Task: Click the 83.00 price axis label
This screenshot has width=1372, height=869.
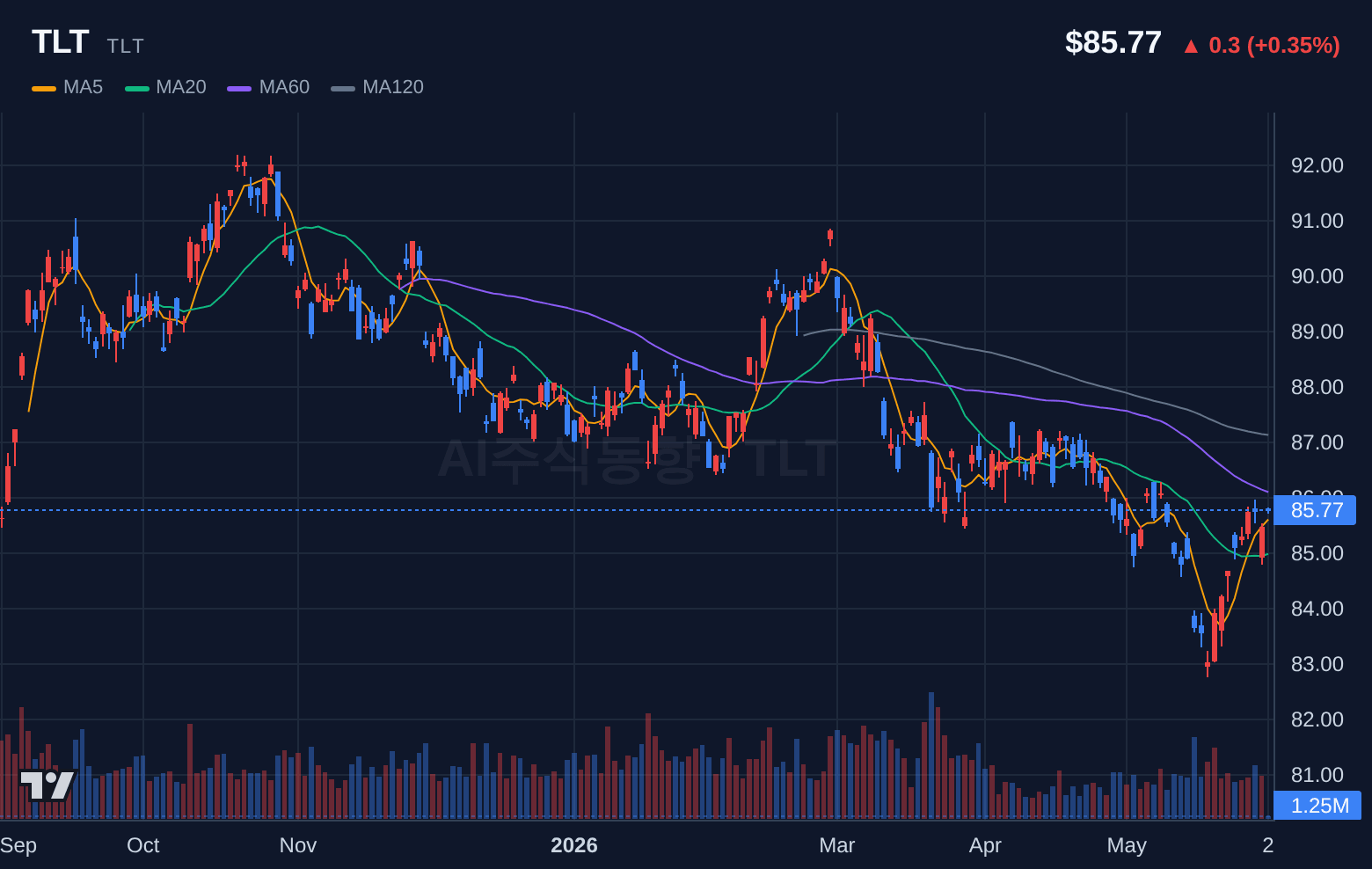Action: [x=1317, y=664]
